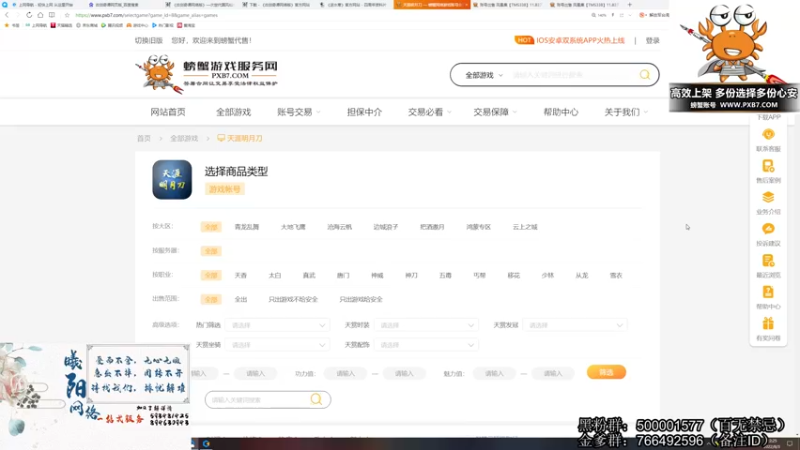
Task: Click the browser reload icon
Action: (x=29, y=15)
